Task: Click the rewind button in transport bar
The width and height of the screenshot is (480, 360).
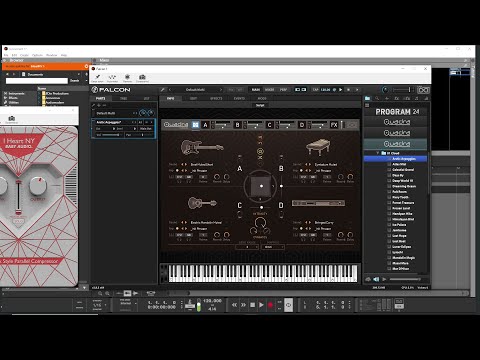Action: (234, 305)
